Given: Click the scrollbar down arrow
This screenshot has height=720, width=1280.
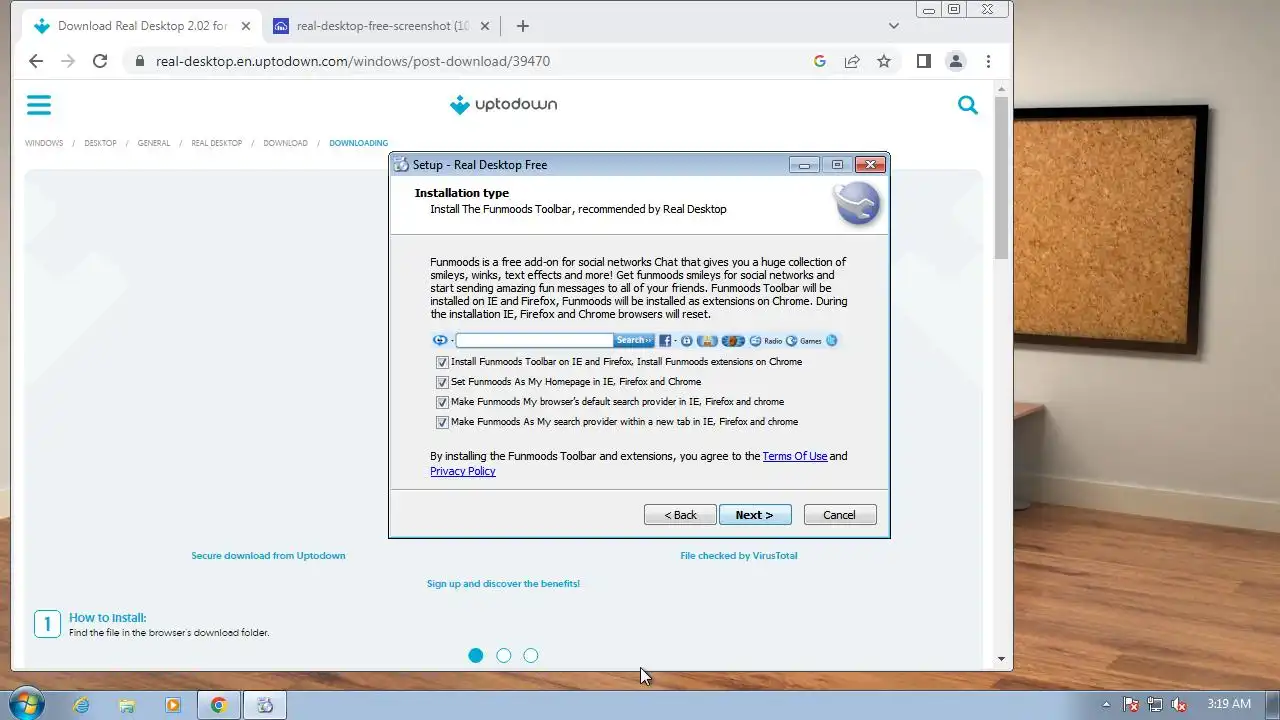Looking at the screenshot, I should pyautogui.click(x=1002, y=659).
